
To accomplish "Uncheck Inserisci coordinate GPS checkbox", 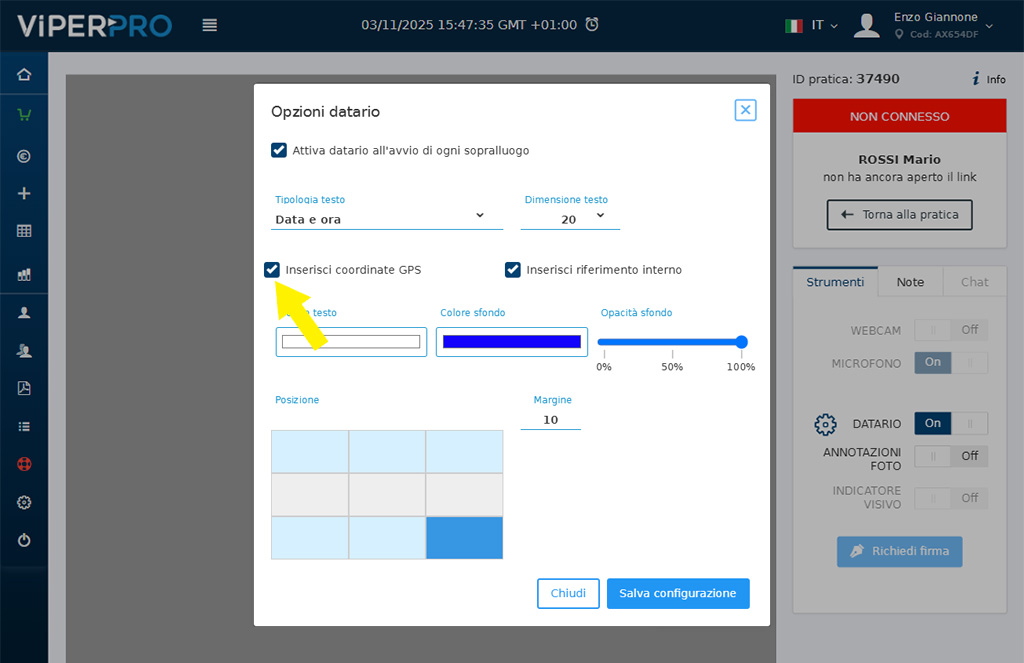I will pos(272,270).
